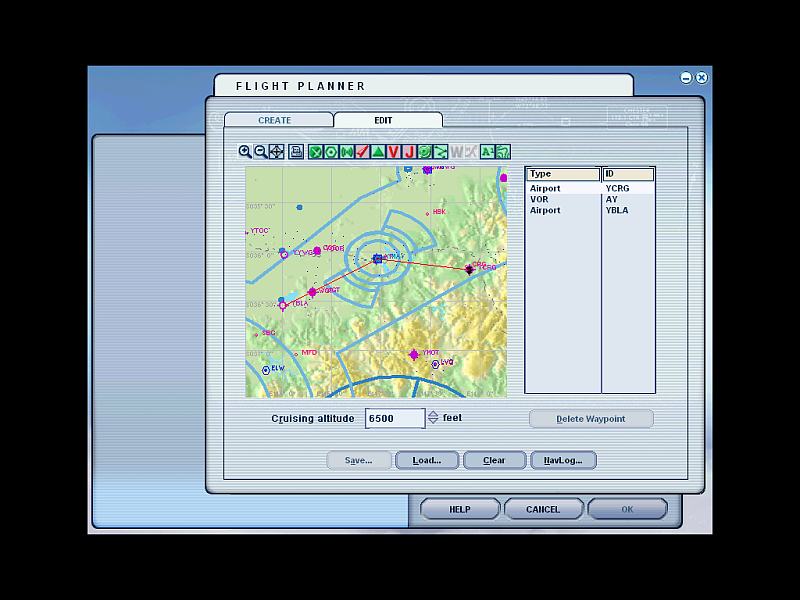The image size is (800, 600).
Task: Open the NavLog...
Action: [x=563, y=460]
